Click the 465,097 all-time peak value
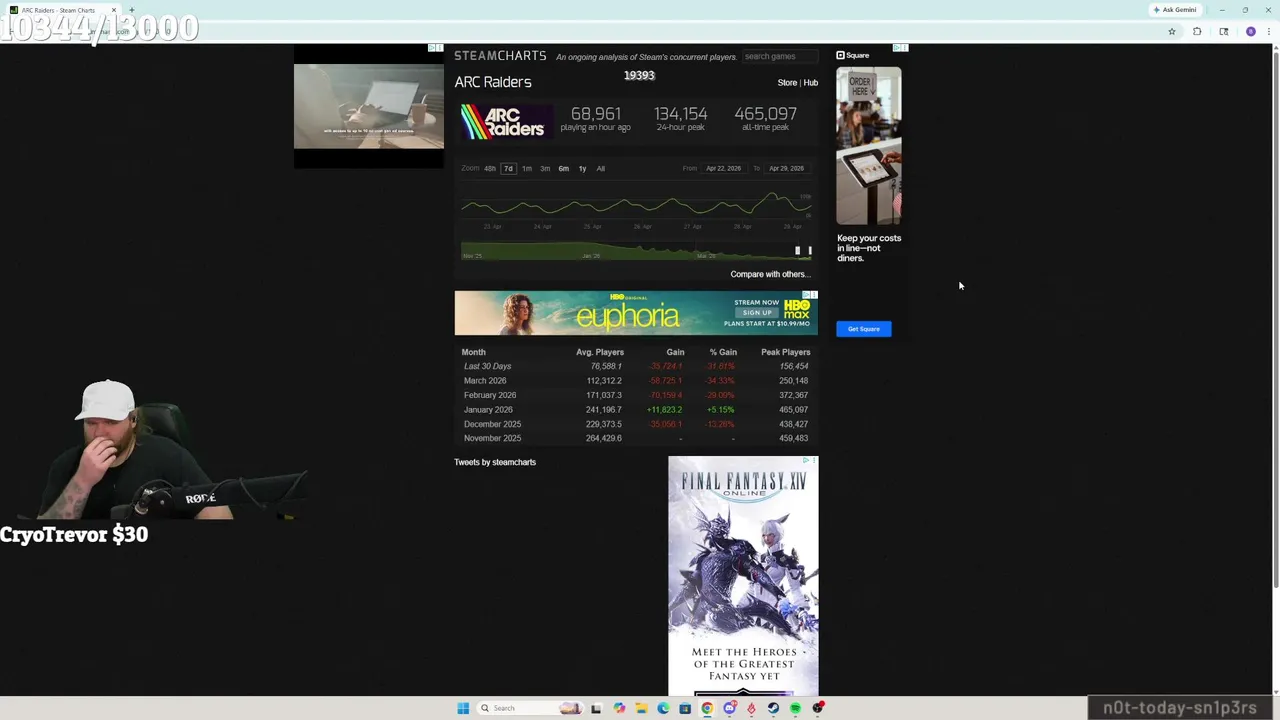The image size is (1280, 720). pos(765,114)
